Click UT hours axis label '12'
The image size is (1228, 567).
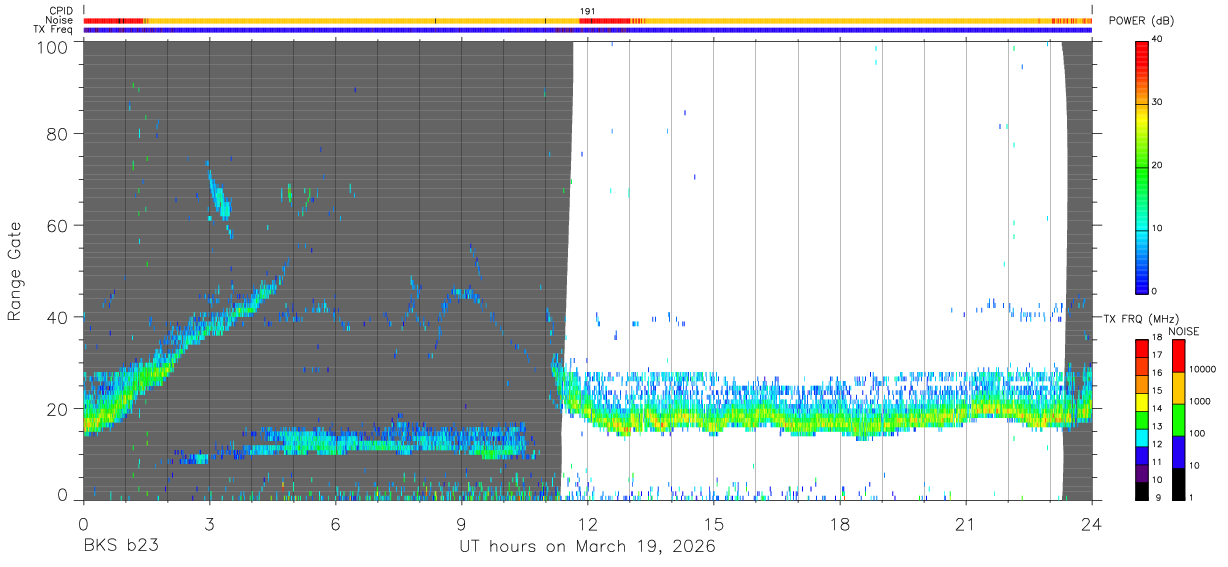click(587, 524)
